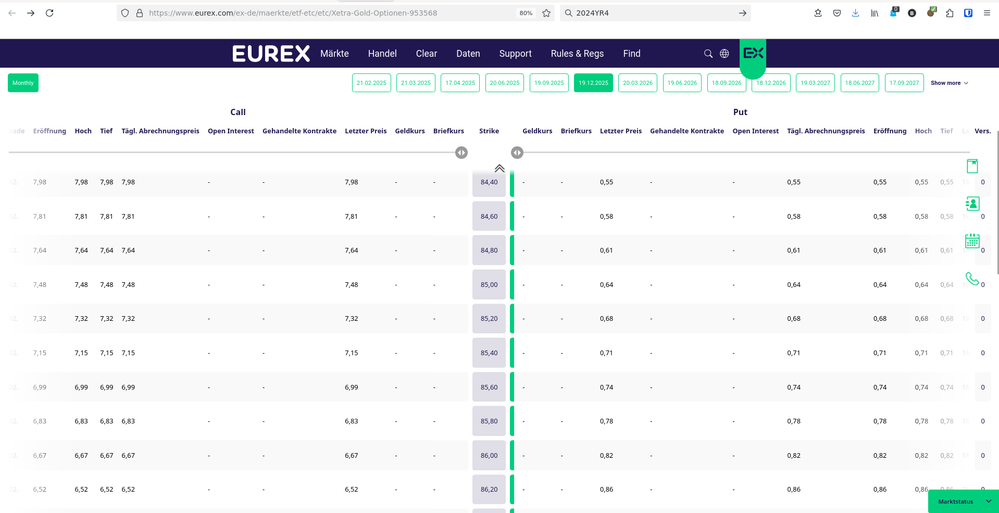Expand the Marktstatus panel
This screenshot has width=999, height=513.
click(x=963, y=502)
